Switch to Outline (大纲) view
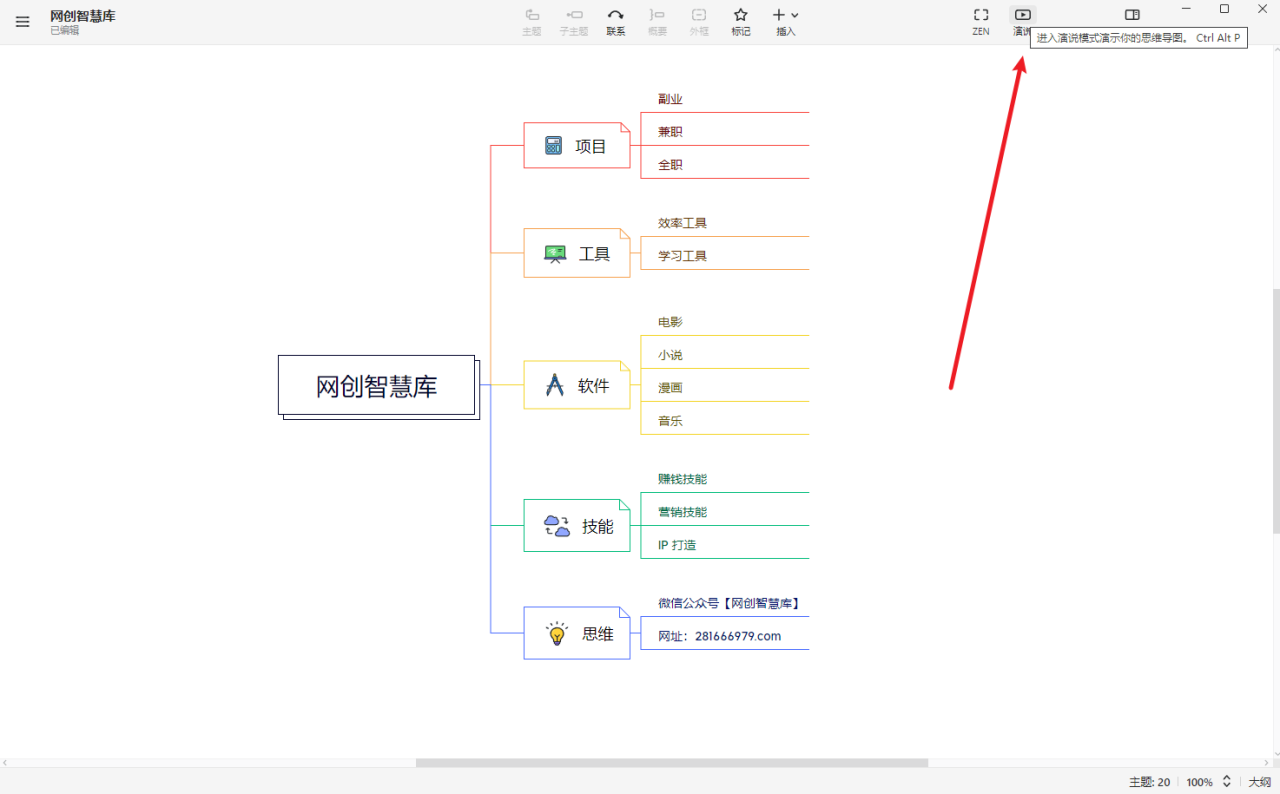 [1260, 782]
